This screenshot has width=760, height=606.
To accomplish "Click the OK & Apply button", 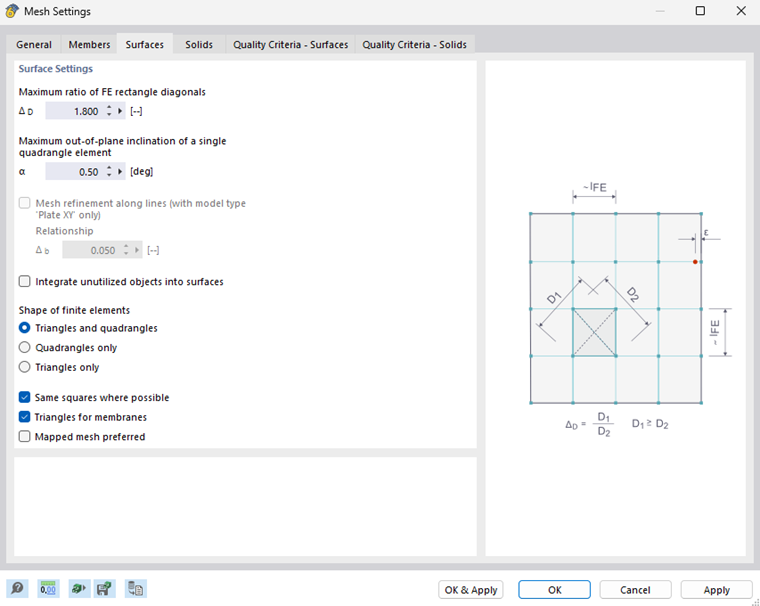I will tap(471, 590).
